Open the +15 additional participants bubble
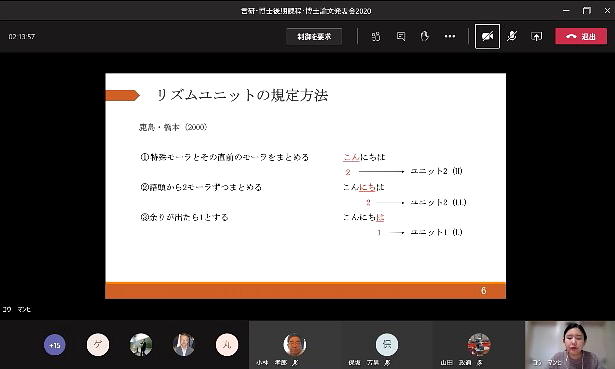Viewport: 615px width, 369px height. coord(55,345)
